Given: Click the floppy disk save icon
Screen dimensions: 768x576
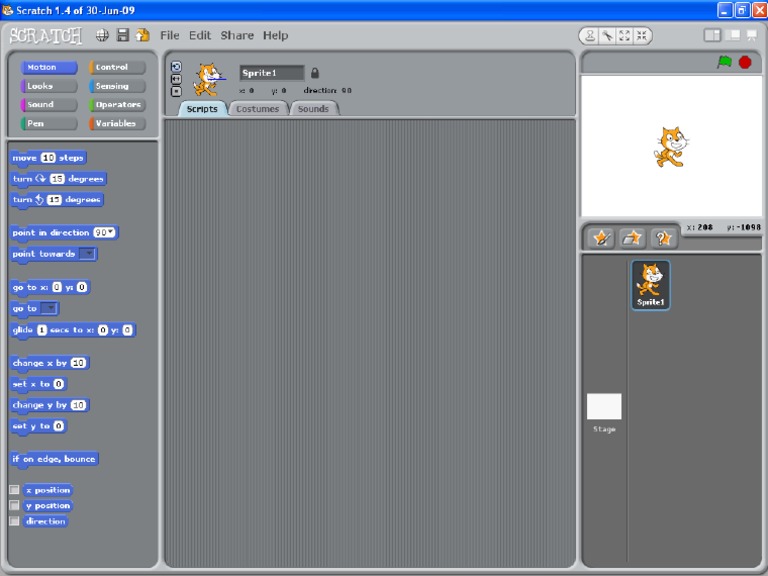Looking at the screenshot, I should pos(122,35).
